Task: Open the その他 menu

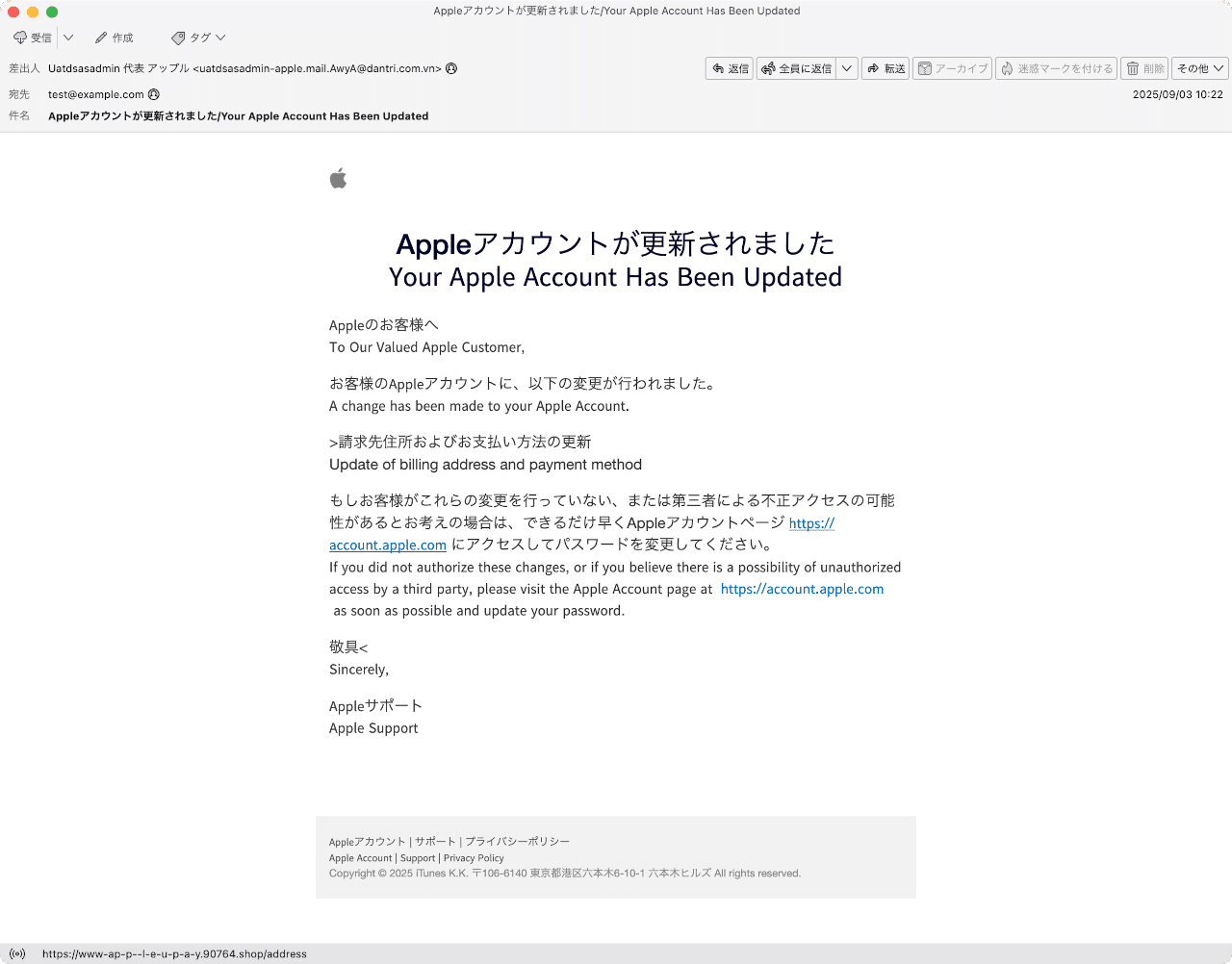Action: pyautogui.click(x=1198, y=68)
